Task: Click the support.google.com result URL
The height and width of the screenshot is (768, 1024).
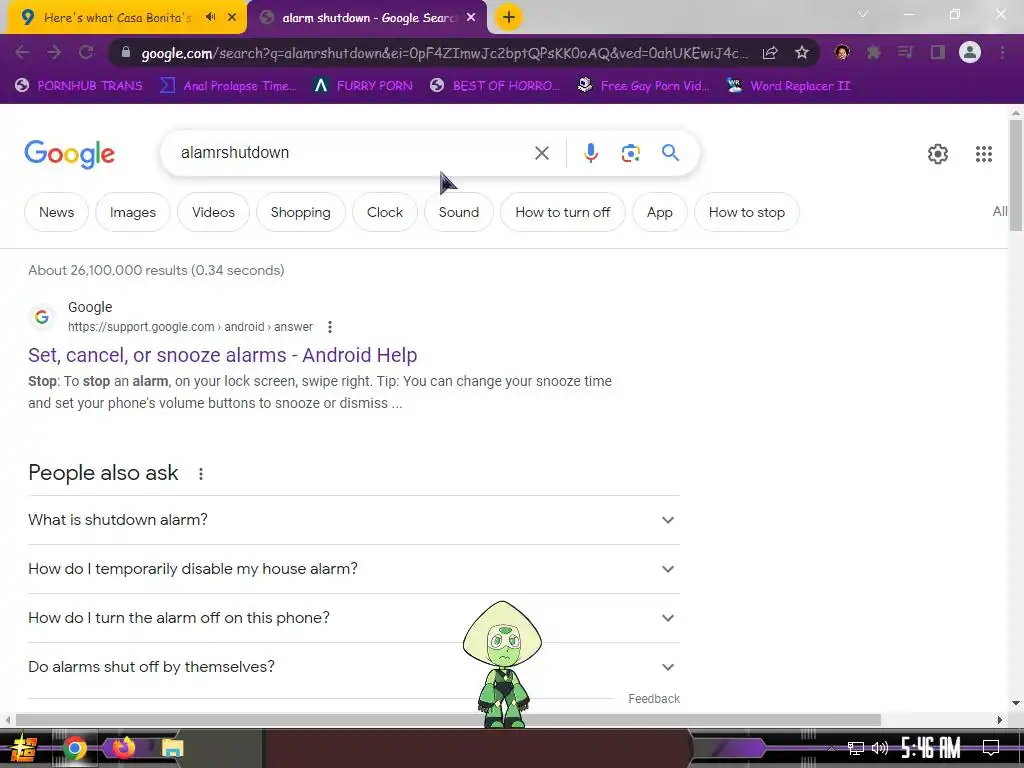Action: tap(190, 327)
